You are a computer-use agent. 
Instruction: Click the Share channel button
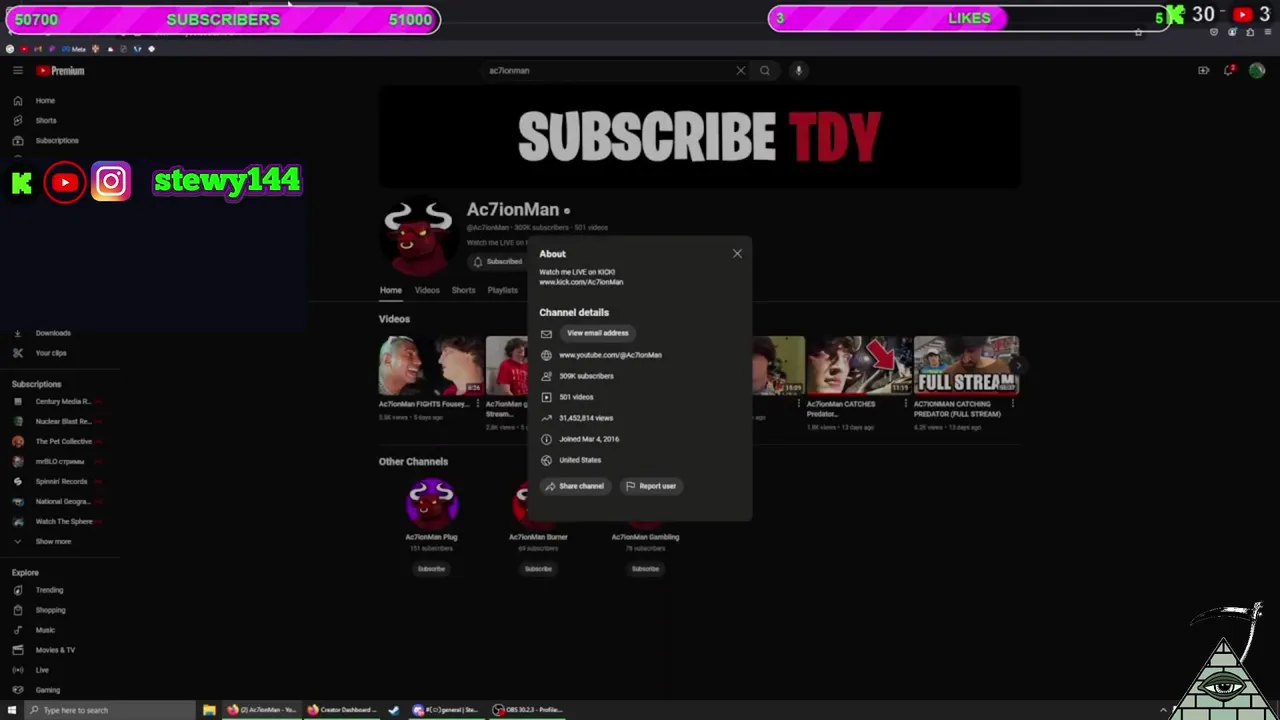click(574, 487)
